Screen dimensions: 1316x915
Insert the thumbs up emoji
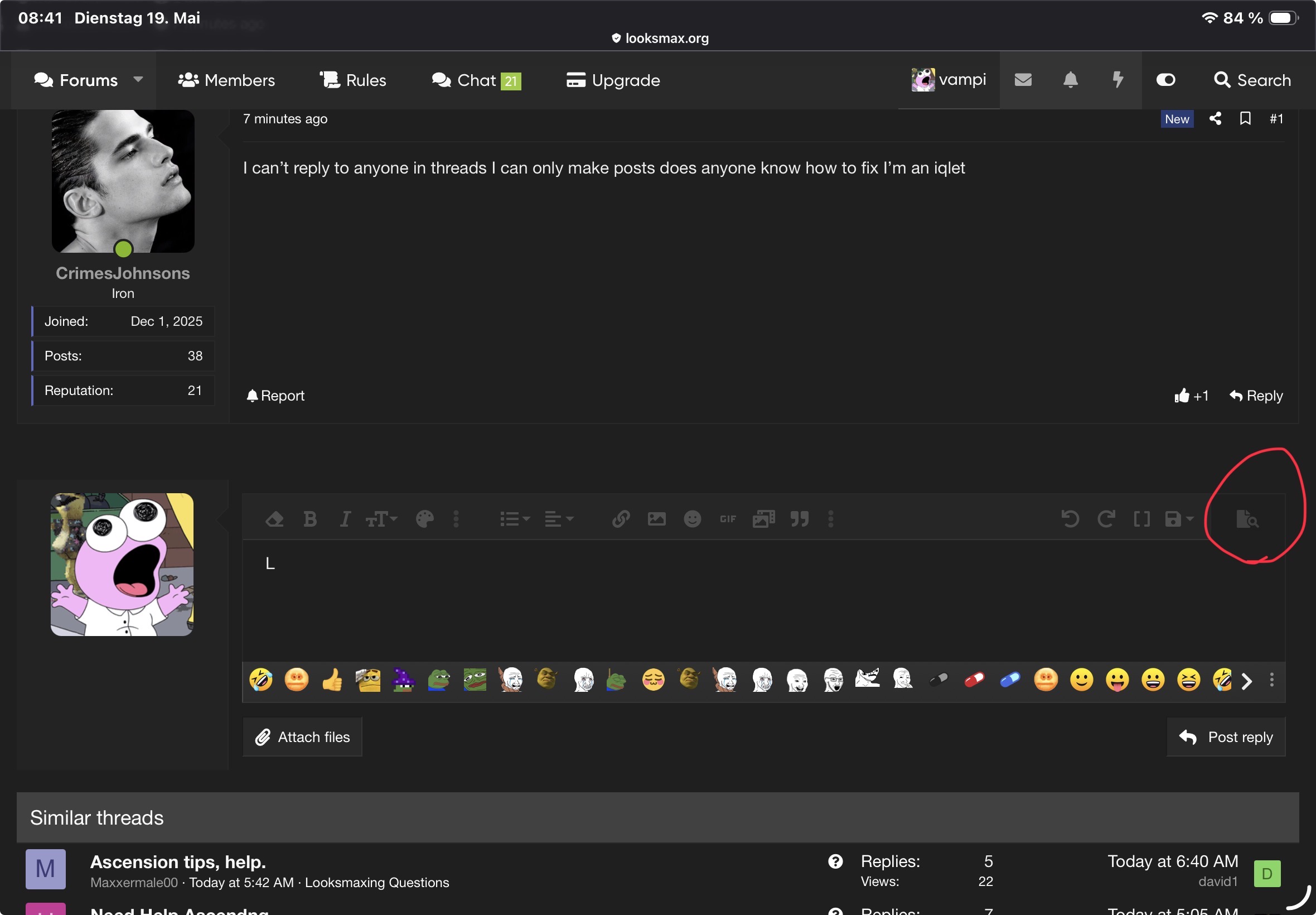pyautogui.click(x=332, y=680)
